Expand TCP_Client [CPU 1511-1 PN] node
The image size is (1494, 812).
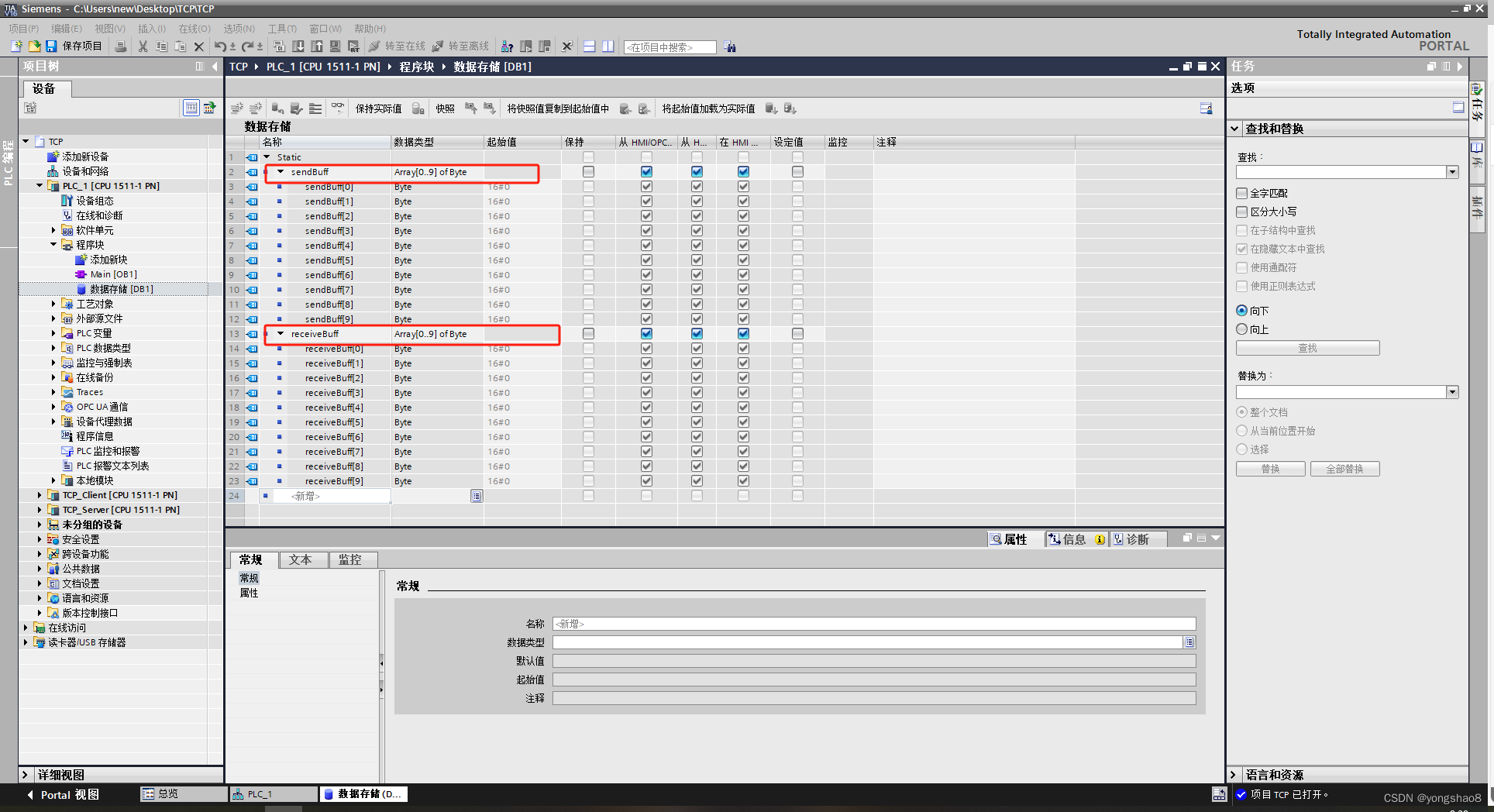click(40, 495)
